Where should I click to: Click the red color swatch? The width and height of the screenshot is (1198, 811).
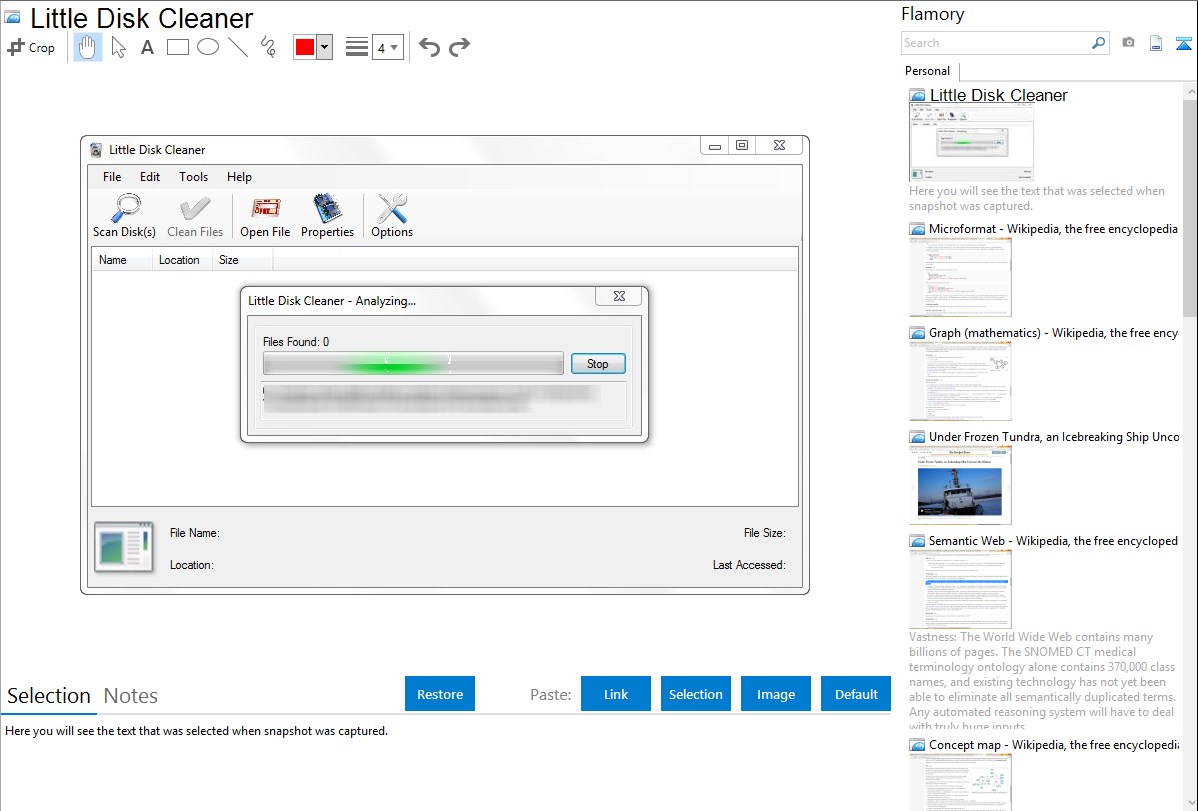pos(305,47)
